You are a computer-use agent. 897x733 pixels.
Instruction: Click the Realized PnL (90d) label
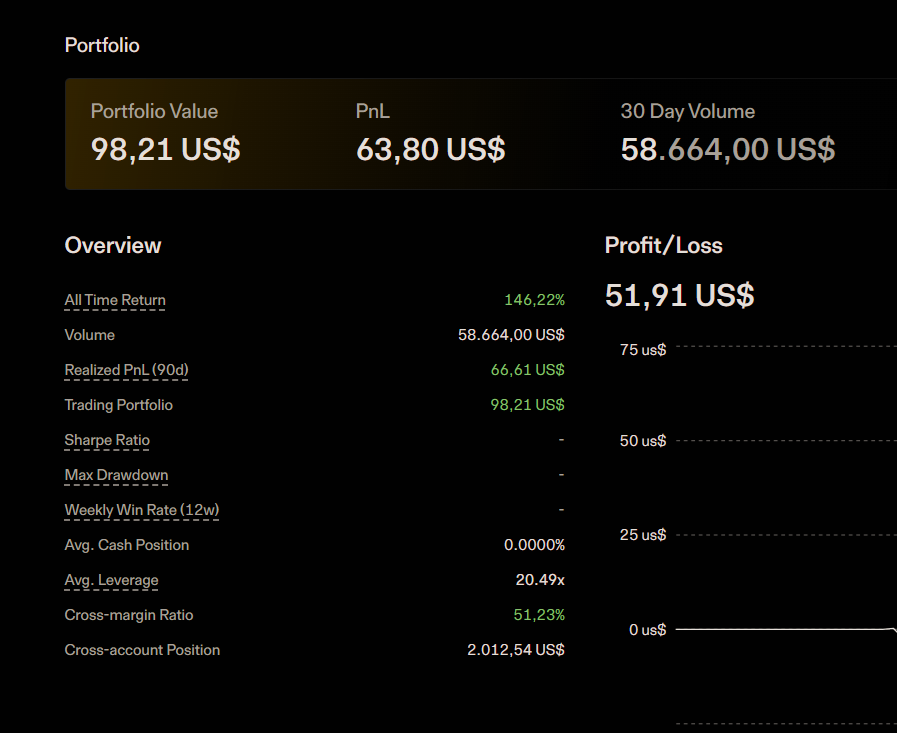point(126,370)
